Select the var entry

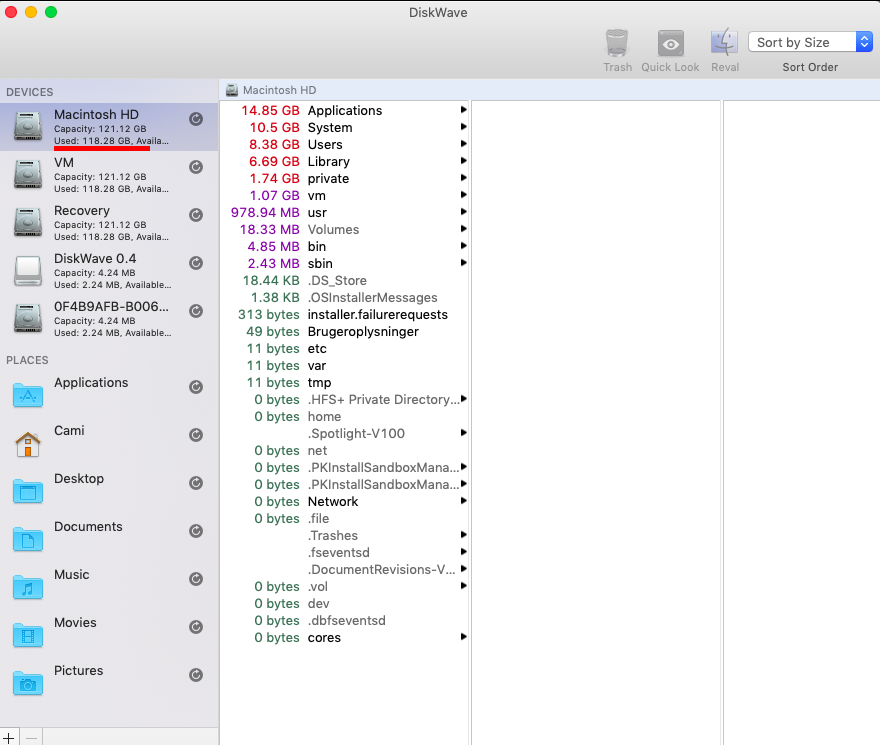345,365
